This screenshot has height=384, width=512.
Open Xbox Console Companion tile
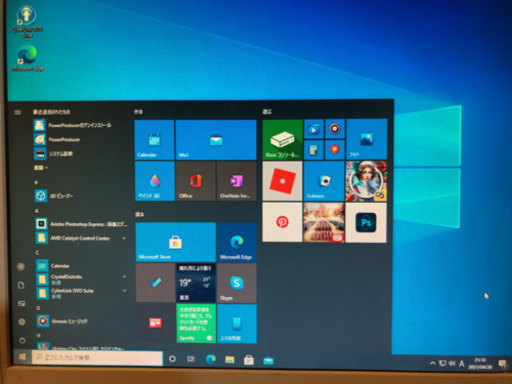[x=282, y=139]
